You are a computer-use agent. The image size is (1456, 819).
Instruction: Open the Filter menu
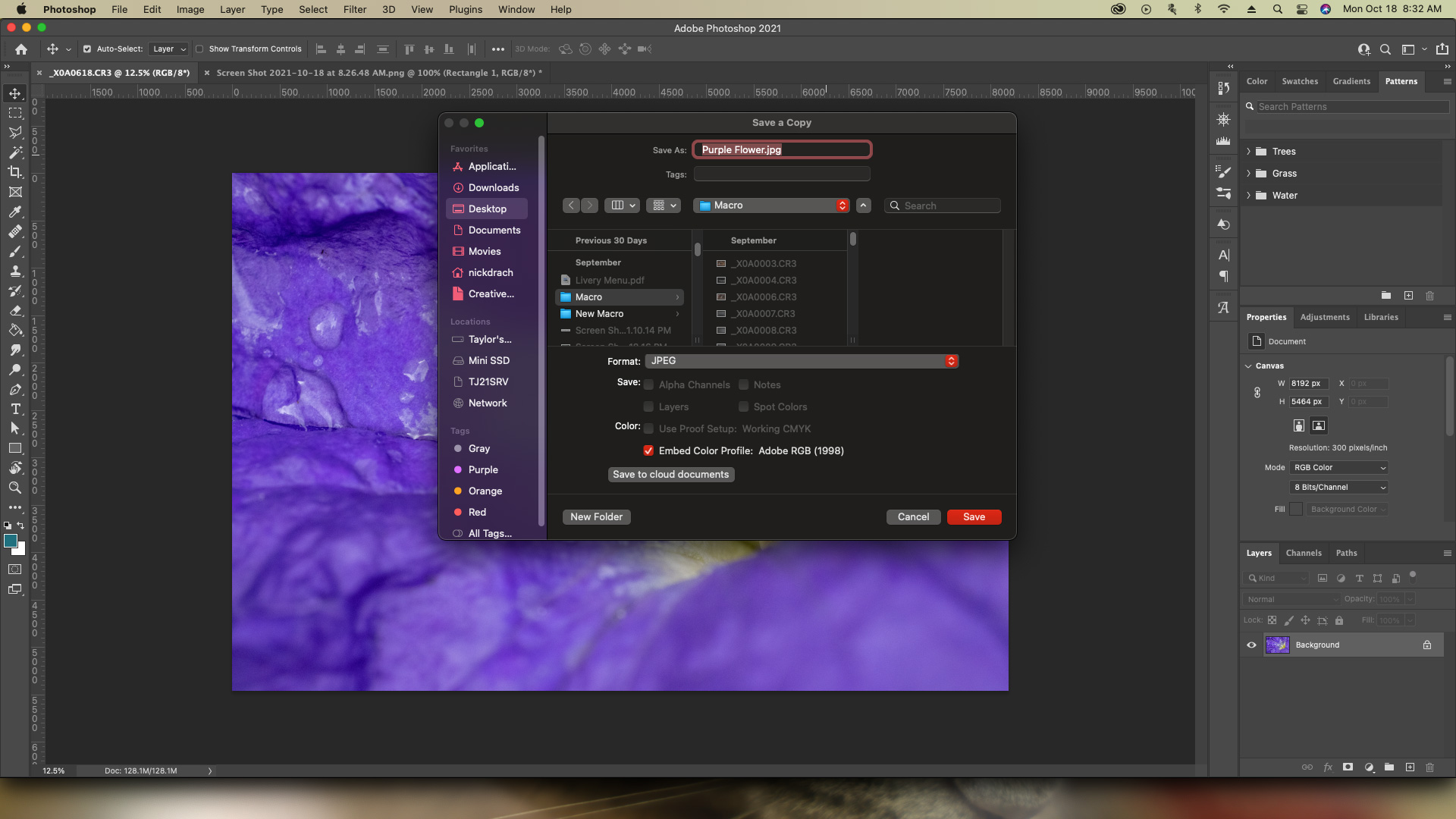click(x=354, y=9)
